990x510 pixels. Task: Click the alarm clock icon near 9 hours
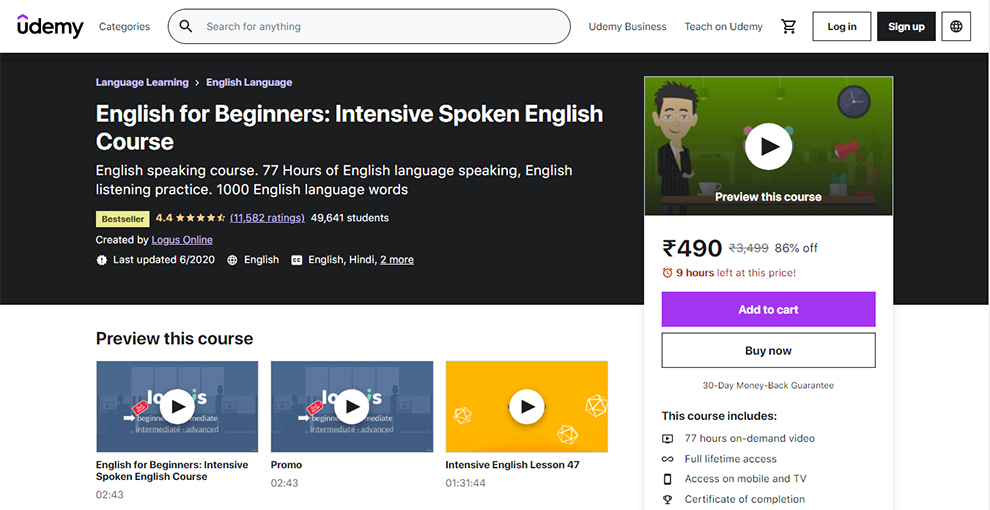667,273
